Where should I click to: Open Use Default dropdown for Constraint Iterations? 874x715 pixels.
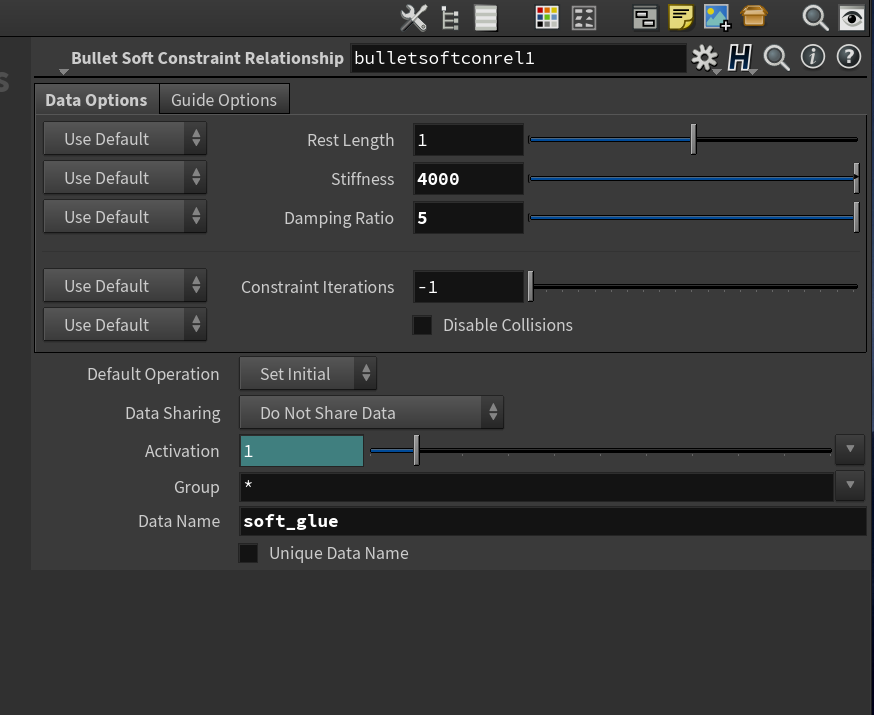pos(125,286)
